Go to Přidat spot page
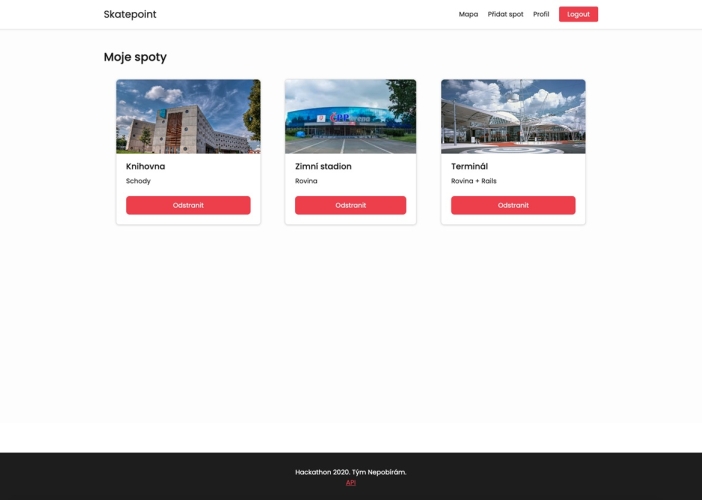The image size is (702, 500). pos(505,14)
